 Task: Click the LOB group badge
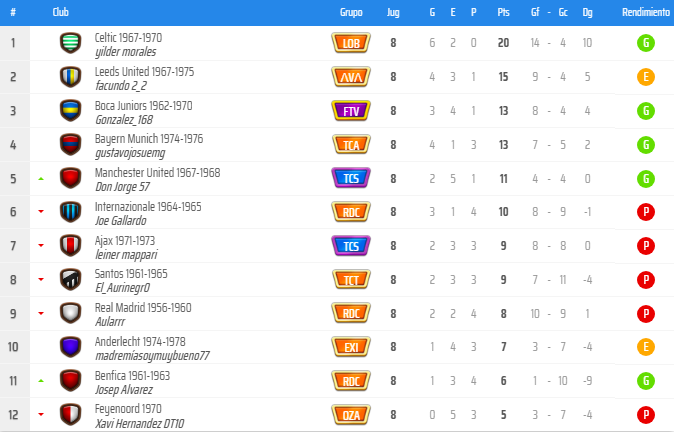pos(351,43)
